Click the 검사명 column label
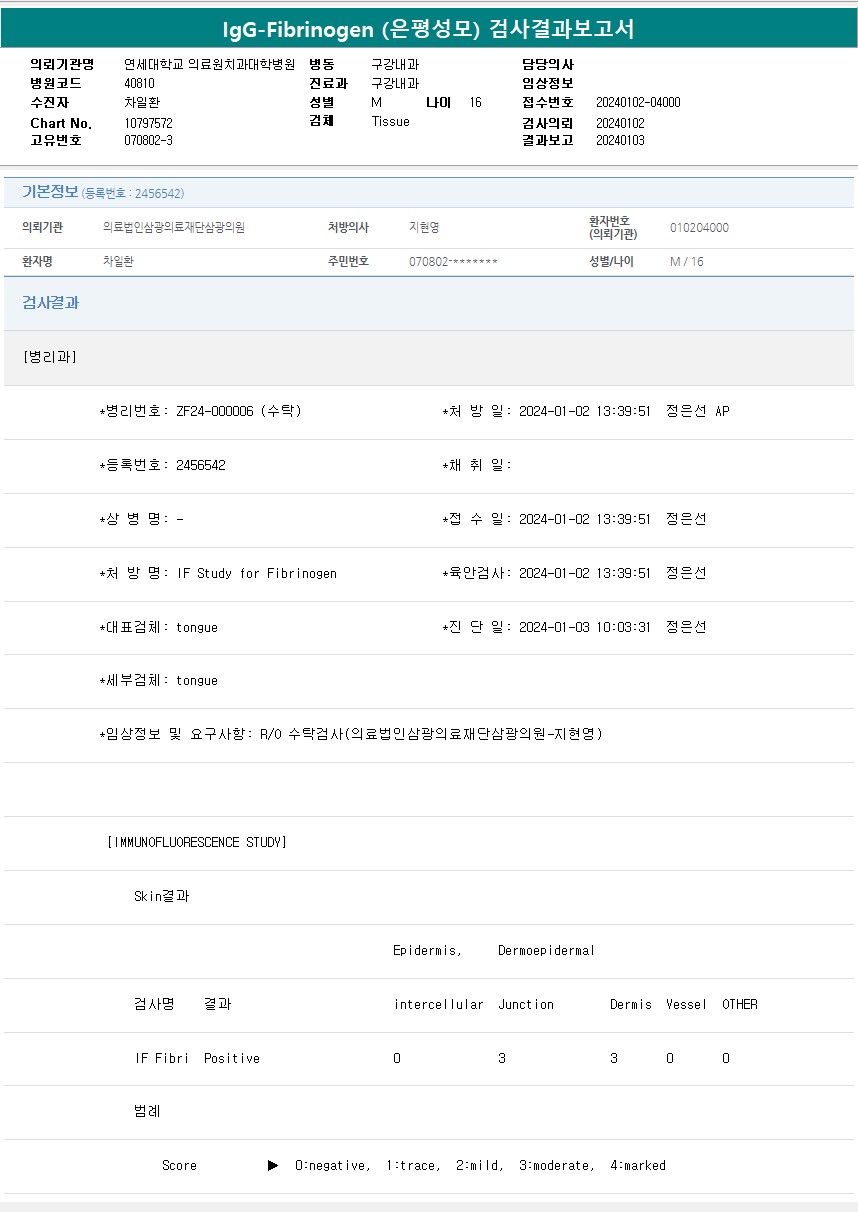Image resolution: width=858 pixels, height=1212 pixels. coord(155,1004)
